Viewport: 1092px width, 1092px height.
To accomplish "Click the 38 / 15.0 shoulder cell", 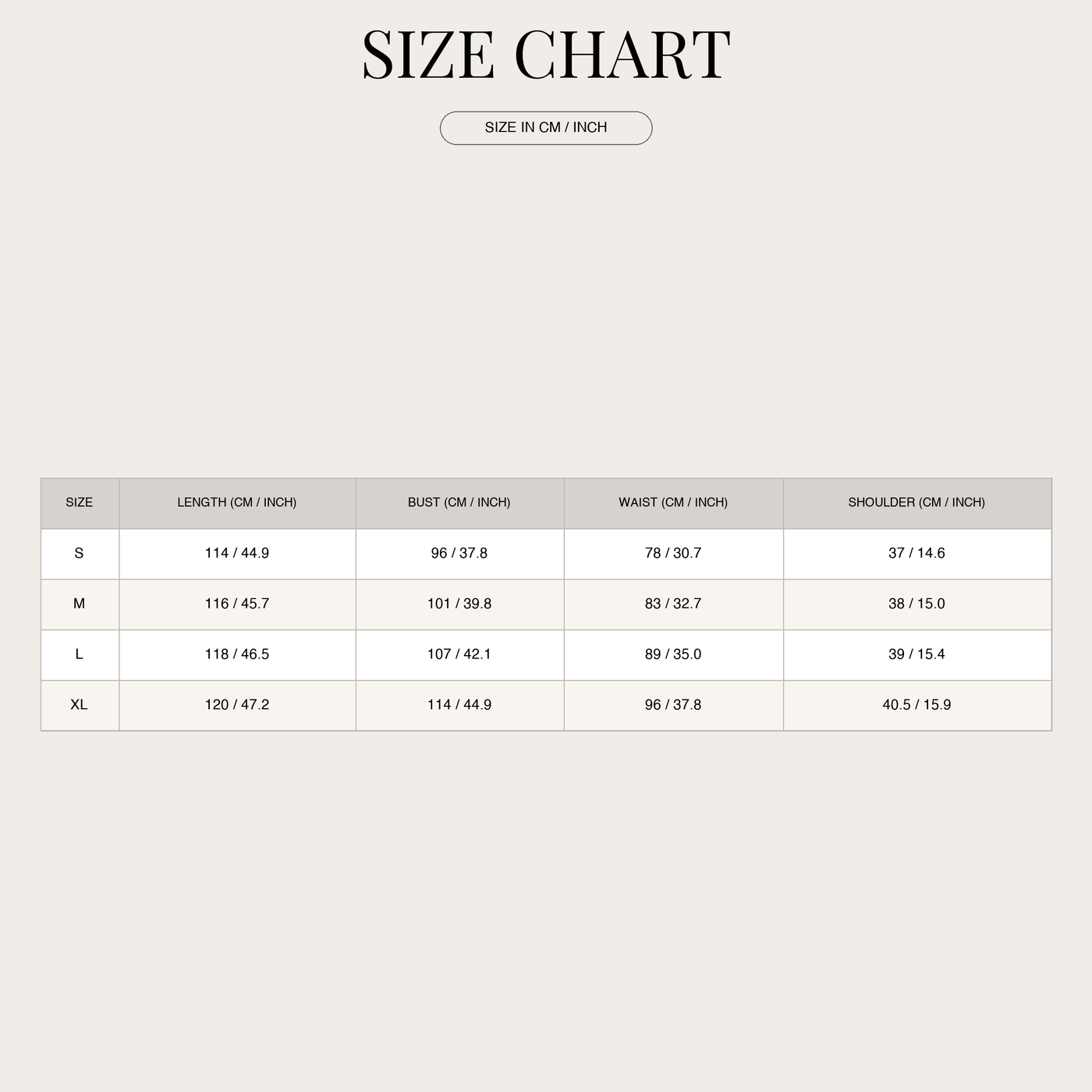I will coord(916,604).
